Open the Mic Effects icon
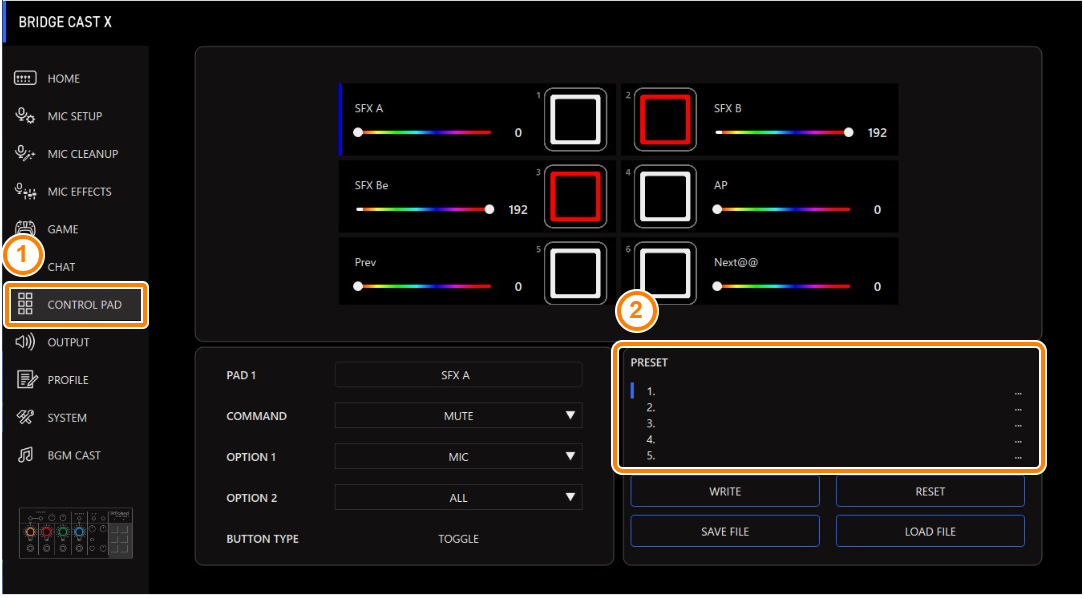1084x598 pixels. click(x=26, y=191)
